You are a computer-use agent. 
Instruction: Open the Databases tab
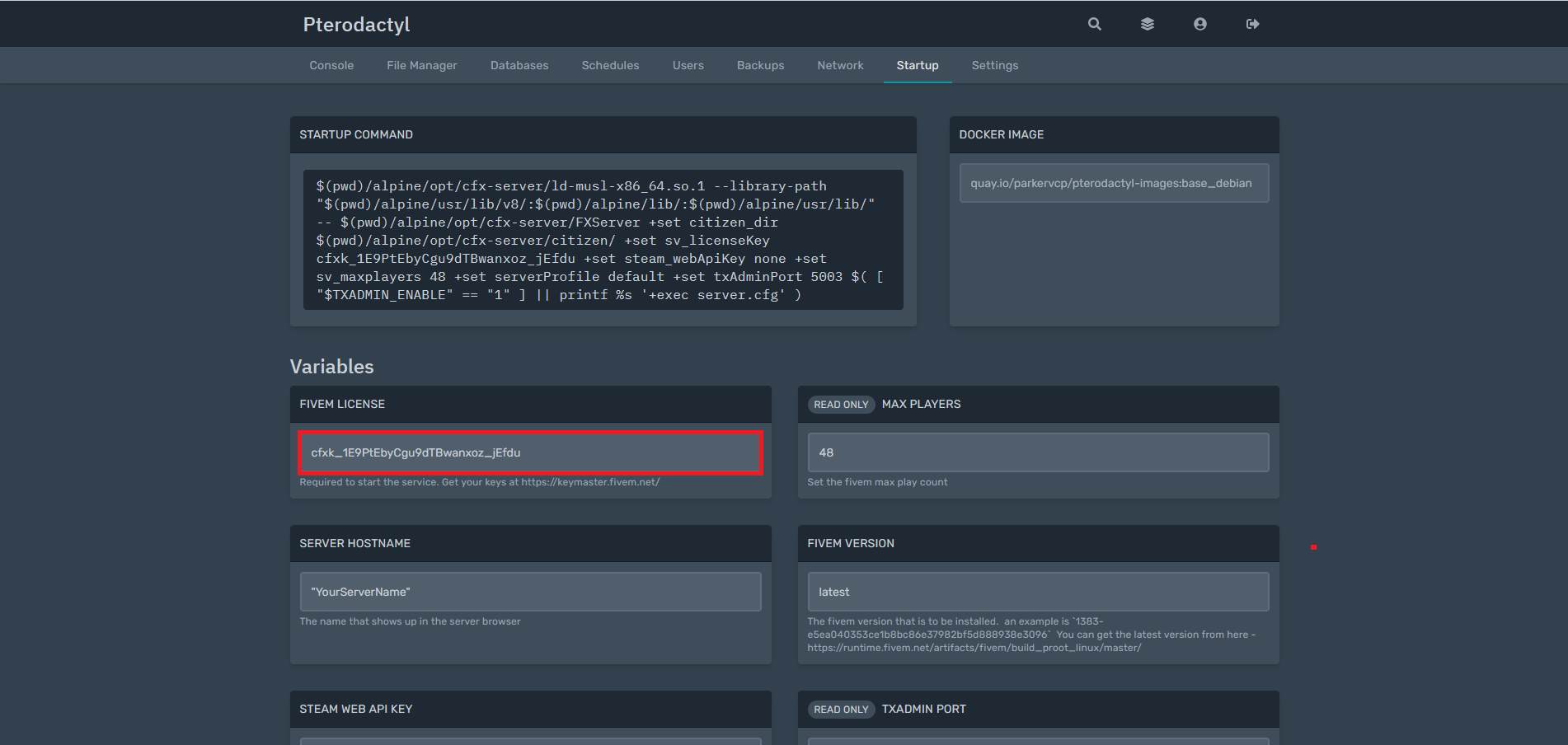tap(519, 65)
